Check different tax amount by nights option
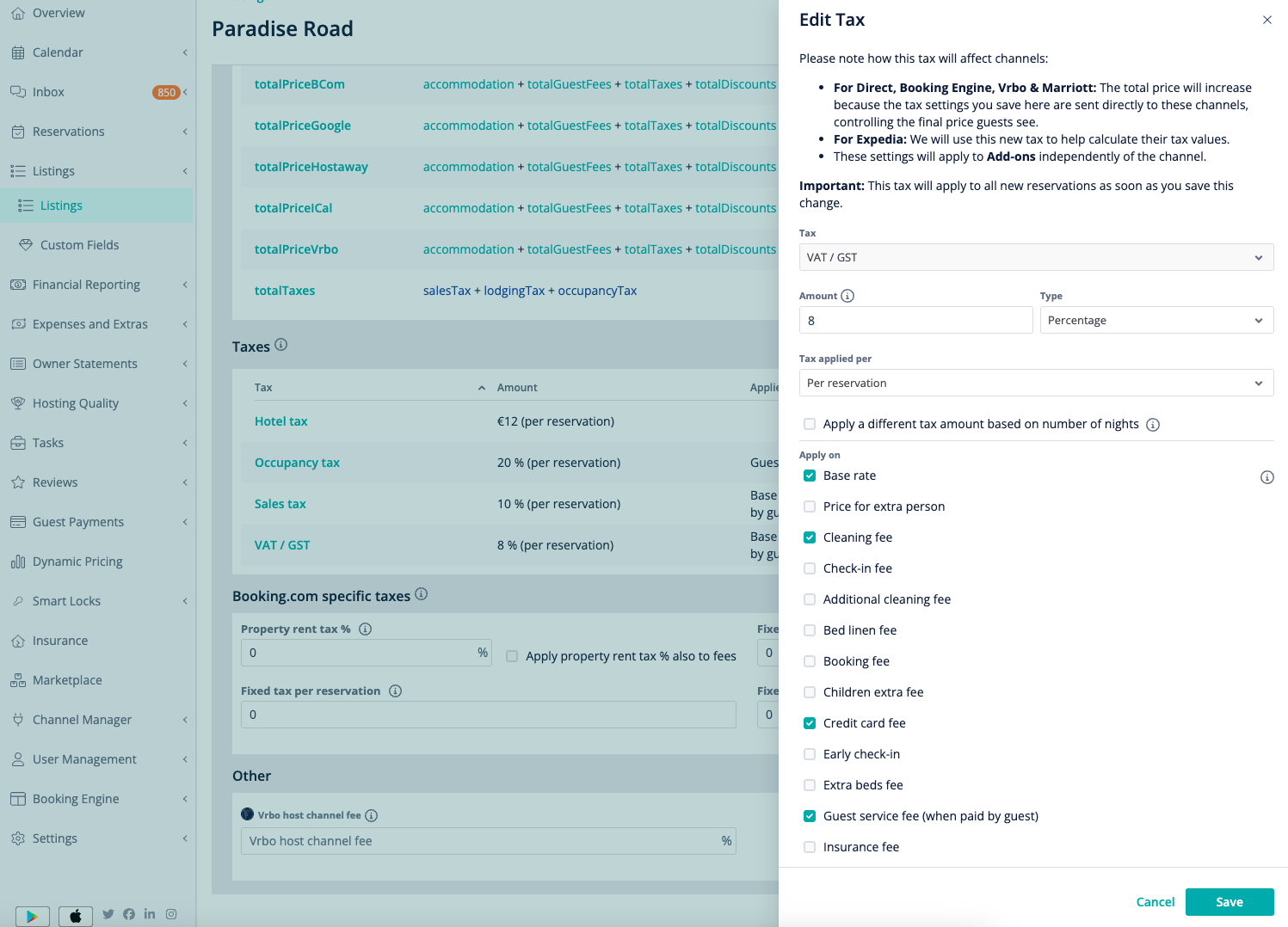The width and height of the screenshot is (1288, 927). pyautogui.click(x=810, y=424)
